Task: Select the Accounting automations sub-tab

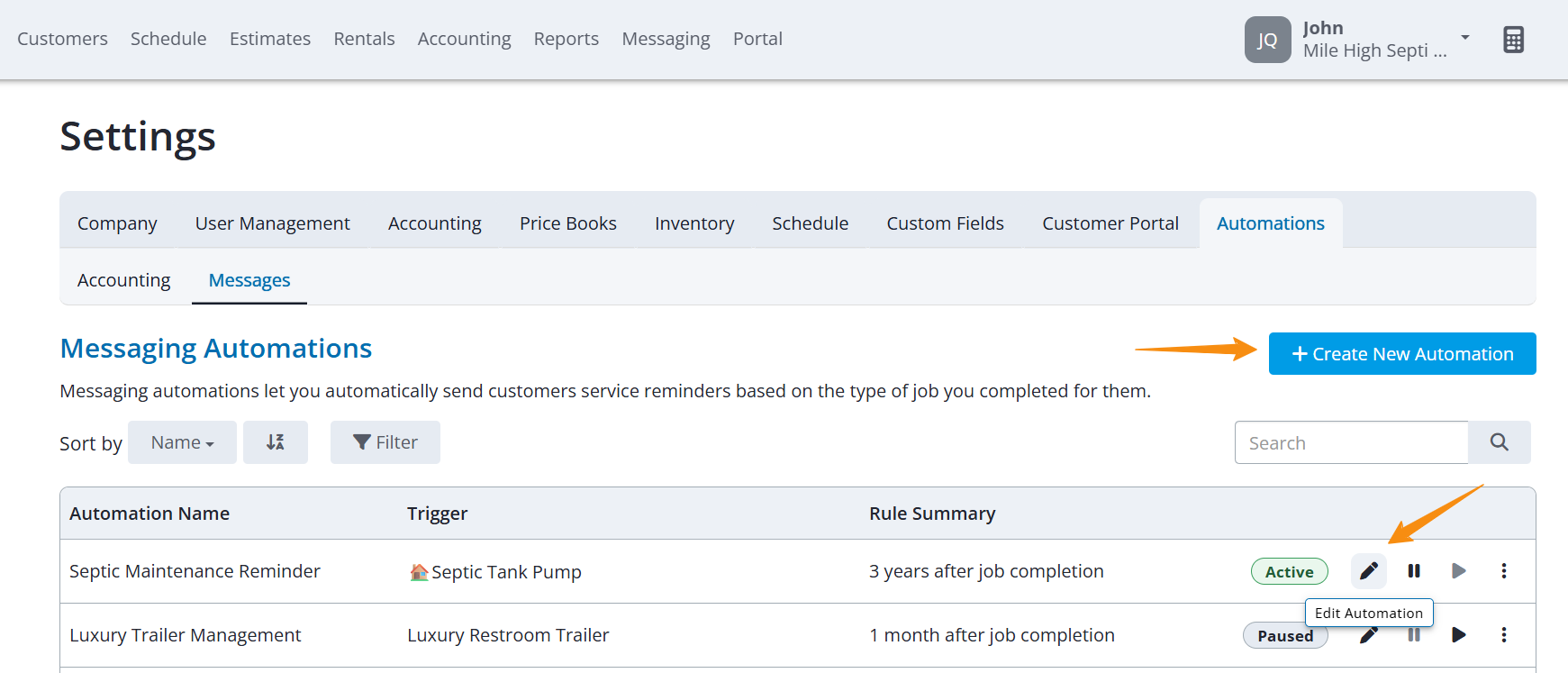Action: (x=124, y=280)
